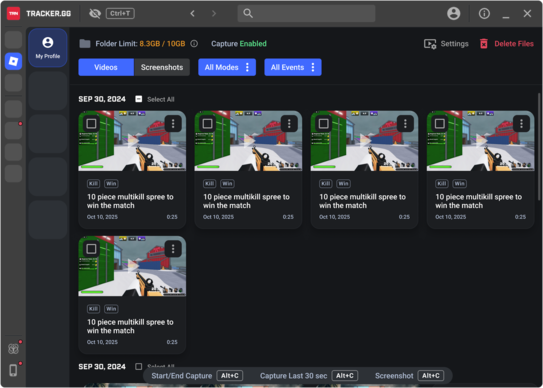
Task: Toggle the hide overlay eye-slash icon
Action: tap(95, 14)
